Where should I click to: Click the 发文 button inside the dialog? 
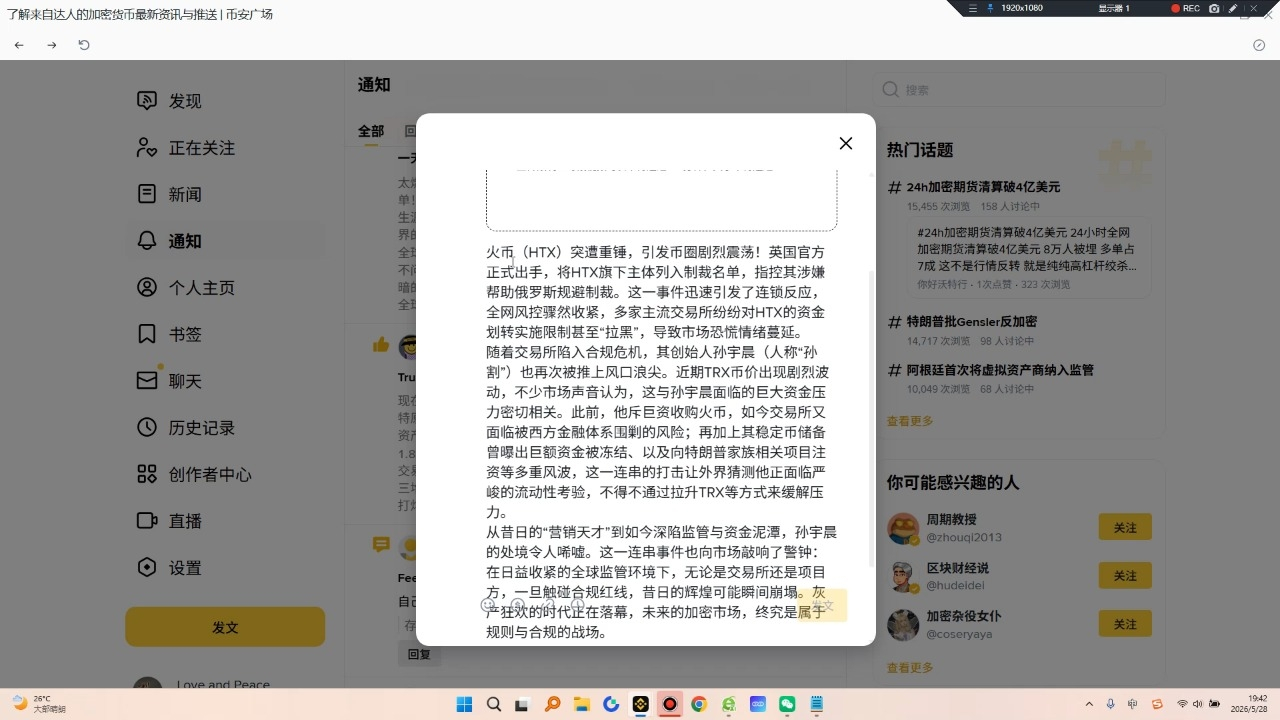[x=822, y=605]
